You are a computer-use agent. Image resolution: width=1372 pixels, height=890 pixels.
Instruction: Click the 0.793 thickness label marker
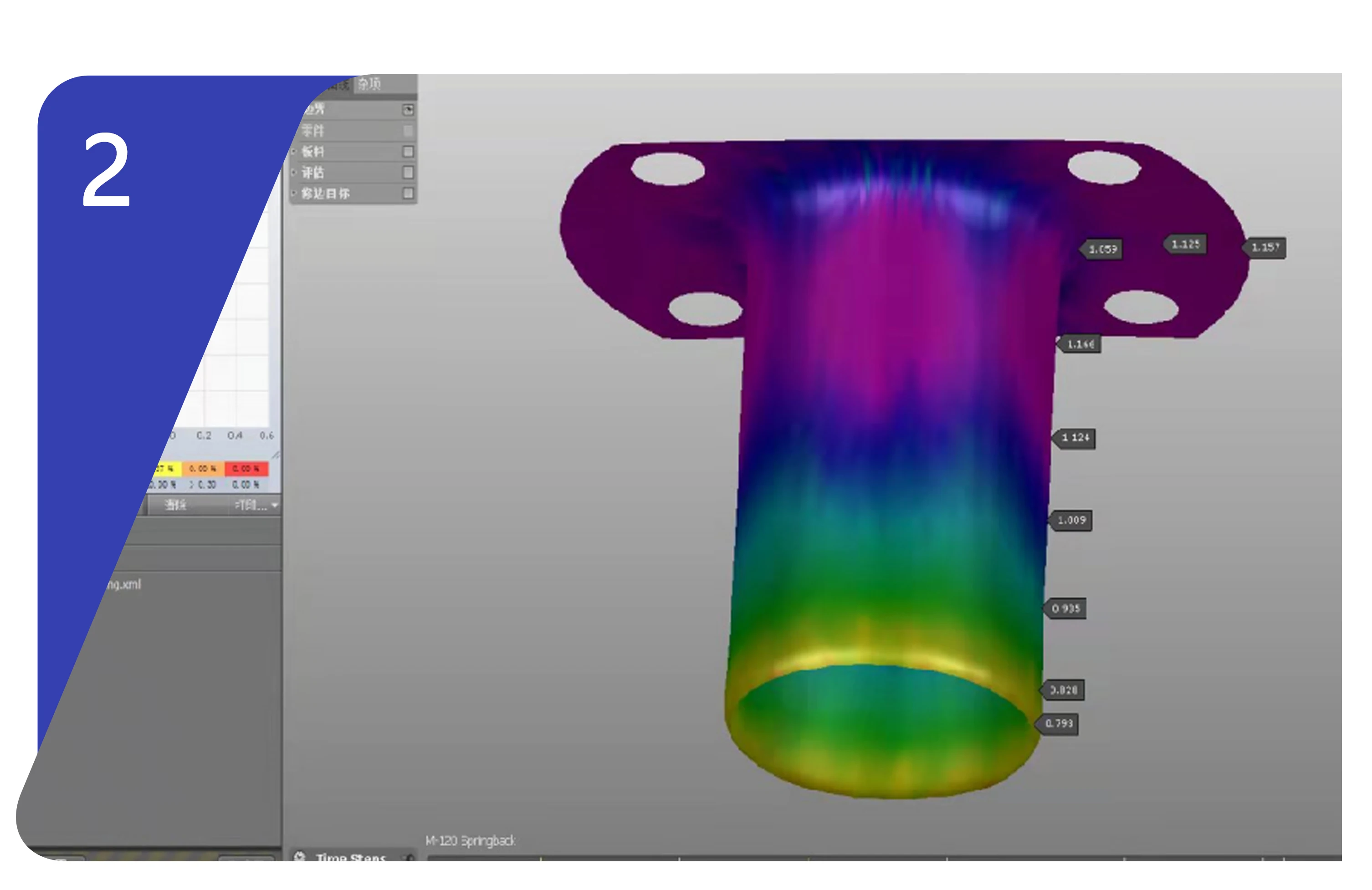coord(1059,723)
